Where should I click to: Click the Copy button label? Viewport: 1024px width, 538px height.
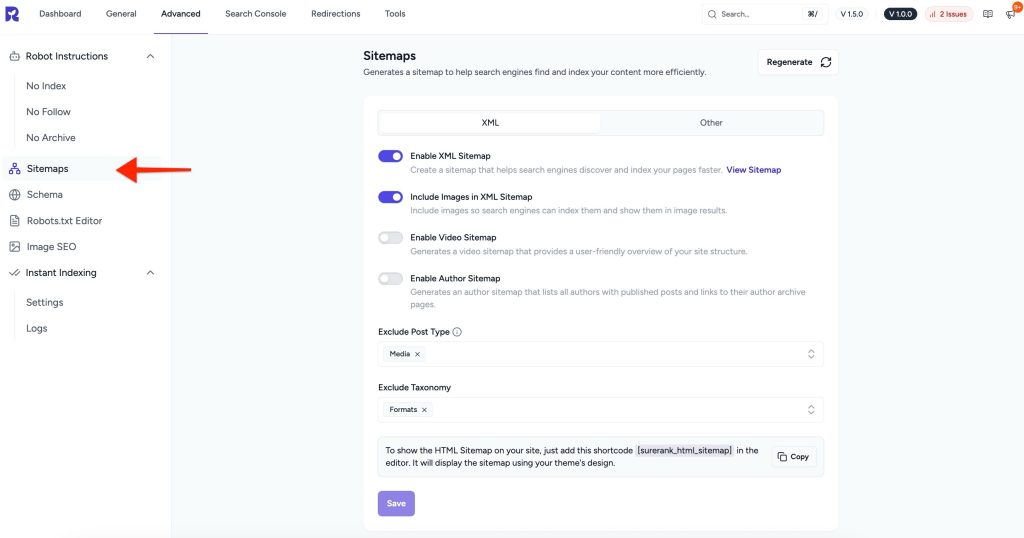tap(799, 457)
